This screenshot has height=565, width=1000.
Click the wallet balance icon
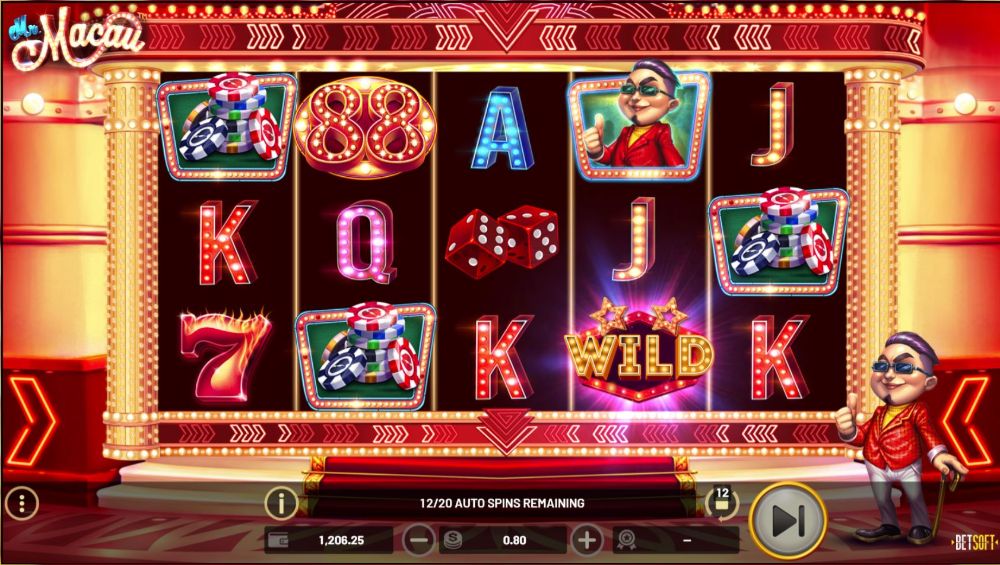tap(278, 540)
